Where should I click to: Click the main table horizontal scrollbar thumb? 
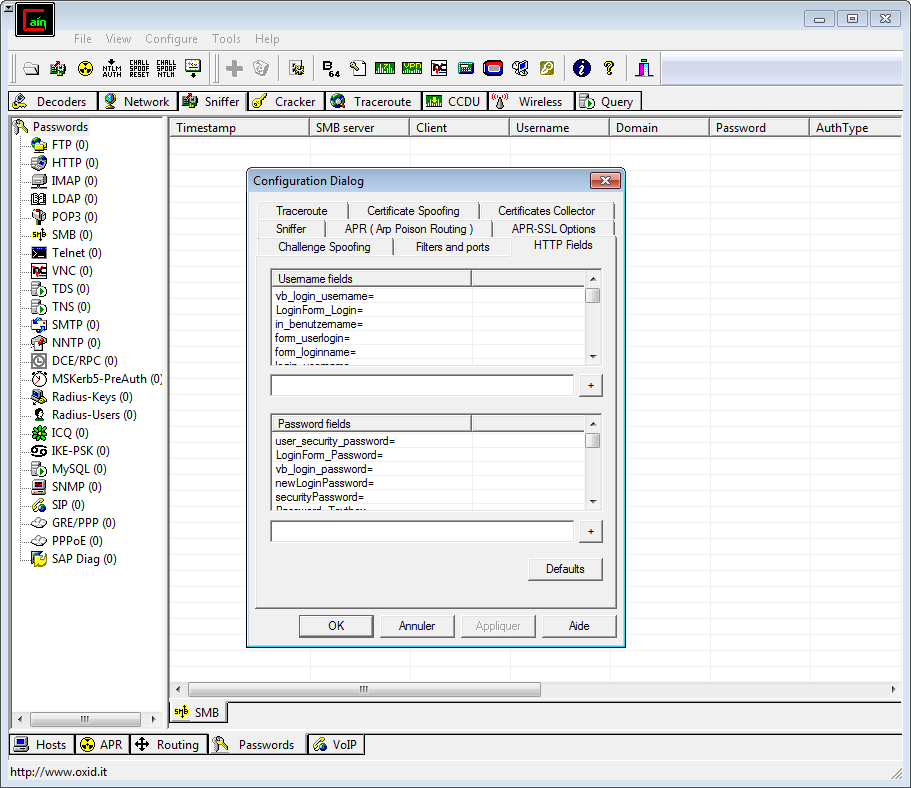click(x=364, y=689)
